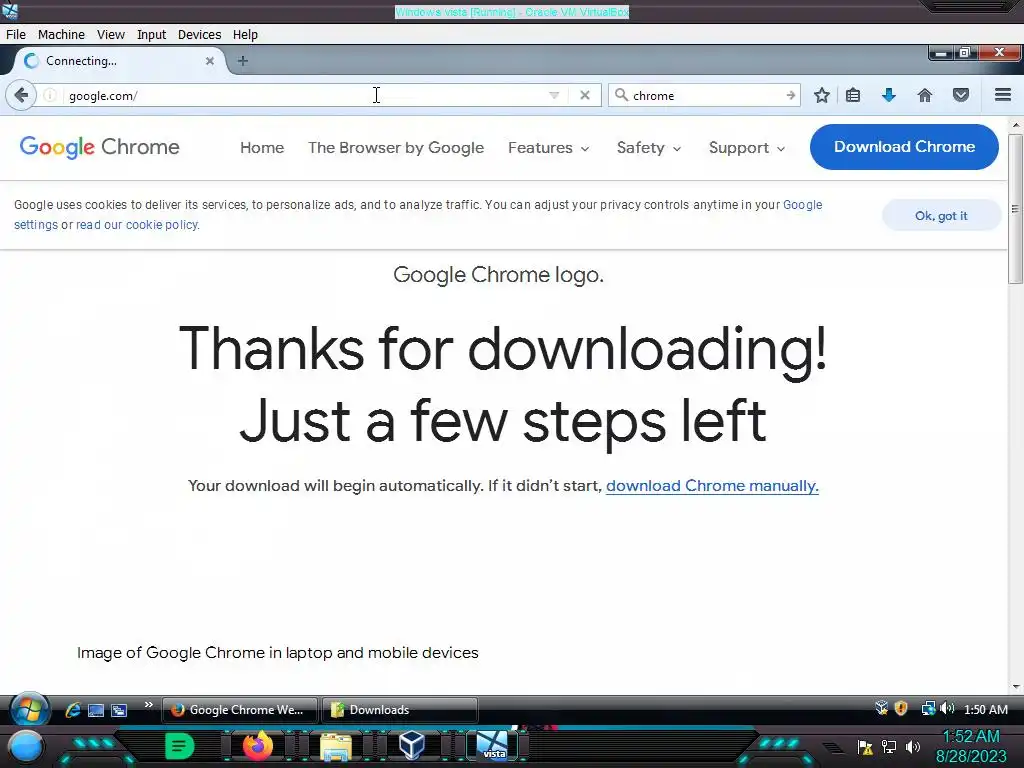Image resolution: width=1024 pixels, height=768 pixels.
Task: Click the 1:50 AM guest clock
Action: 985,709
